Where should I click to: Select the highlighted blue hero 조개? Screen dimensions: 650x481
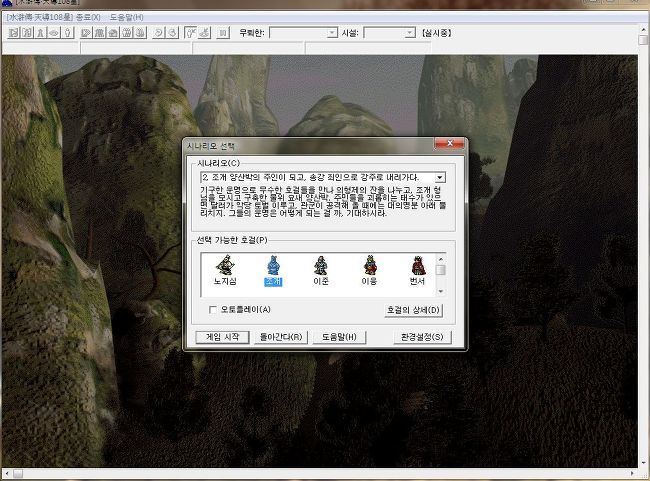click(273, 271)
